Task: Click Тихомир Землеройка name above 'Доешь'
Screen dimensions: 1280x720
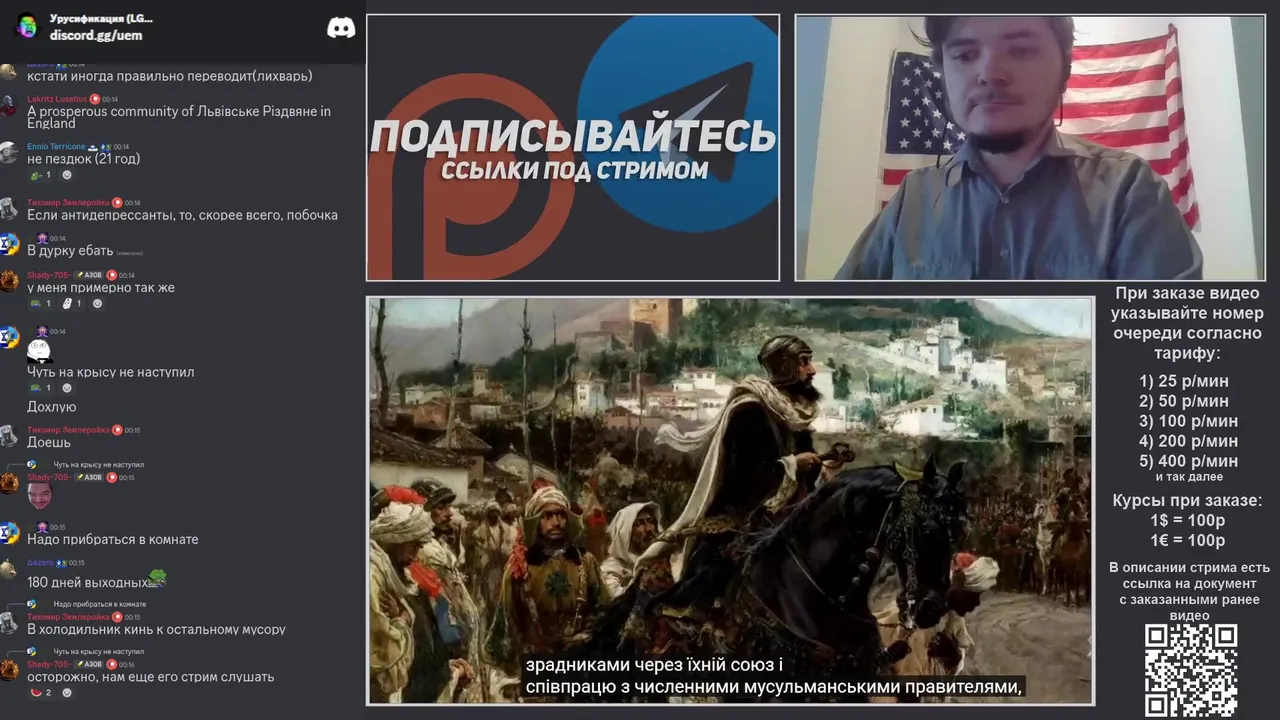Action: [x=68, y=430]
